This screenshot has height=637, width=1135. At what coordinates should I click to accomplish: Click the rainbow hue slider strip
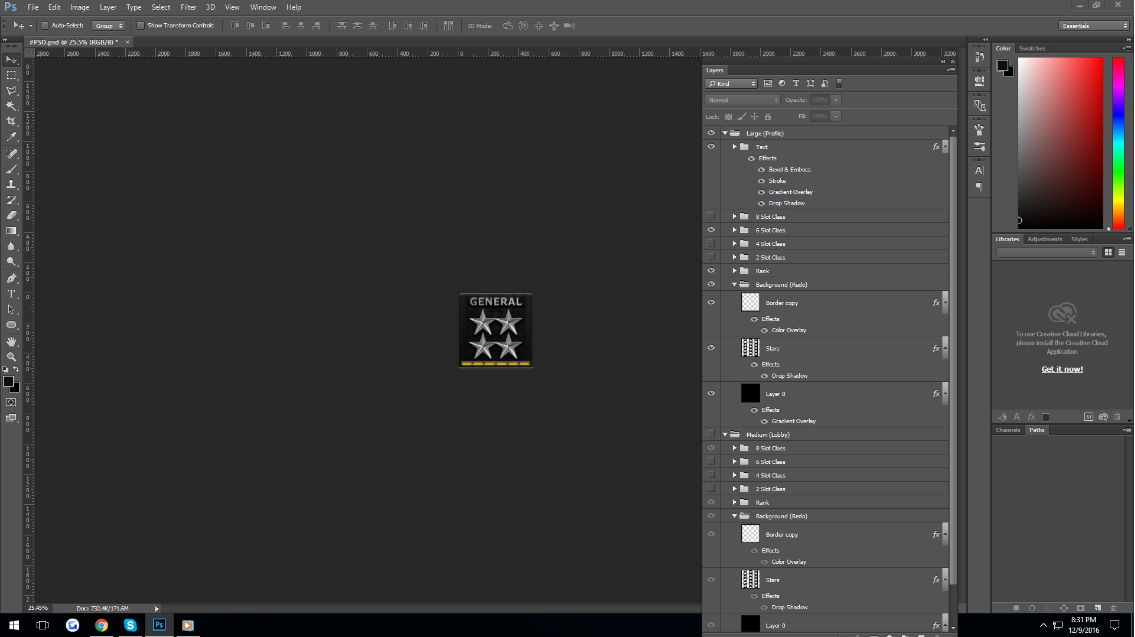tap(1118, 143)
